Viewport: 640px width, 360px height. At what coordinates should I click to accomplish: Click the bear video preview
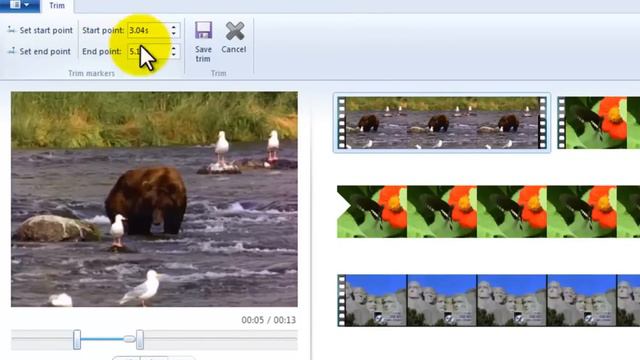(154, 199)
